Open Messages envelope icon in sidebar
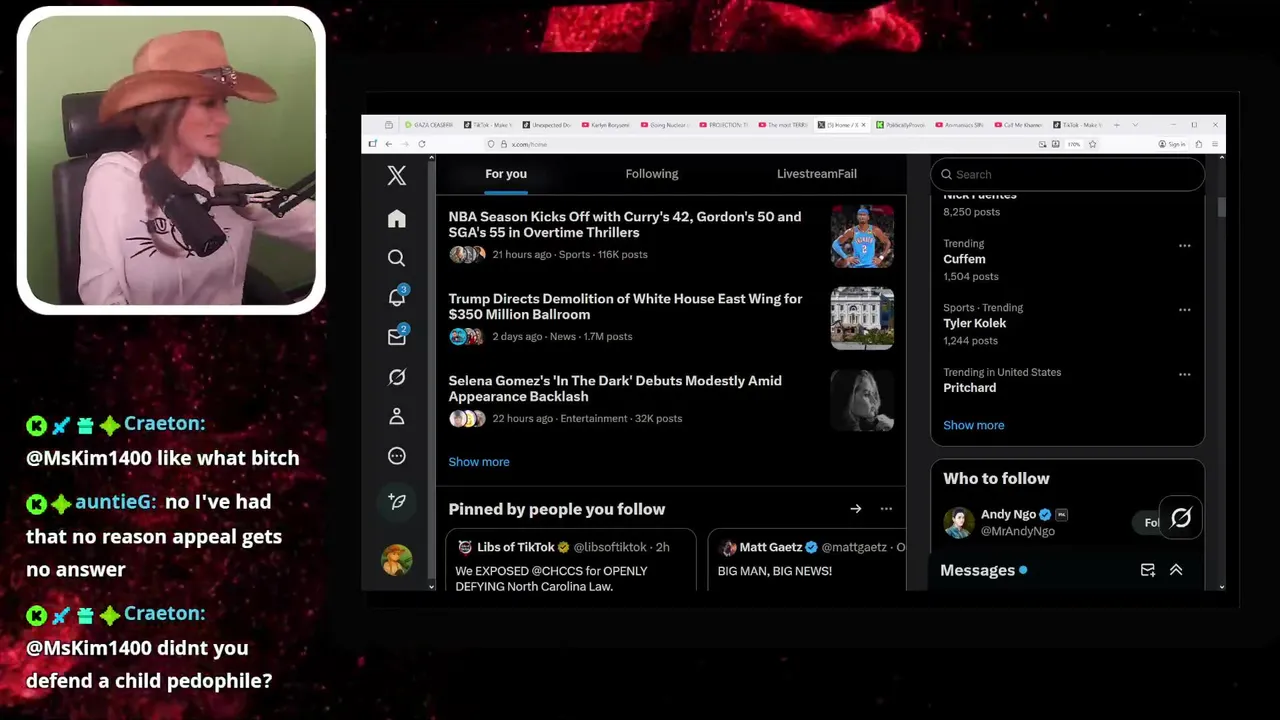 pyautogui.click(x=397, y=337)
